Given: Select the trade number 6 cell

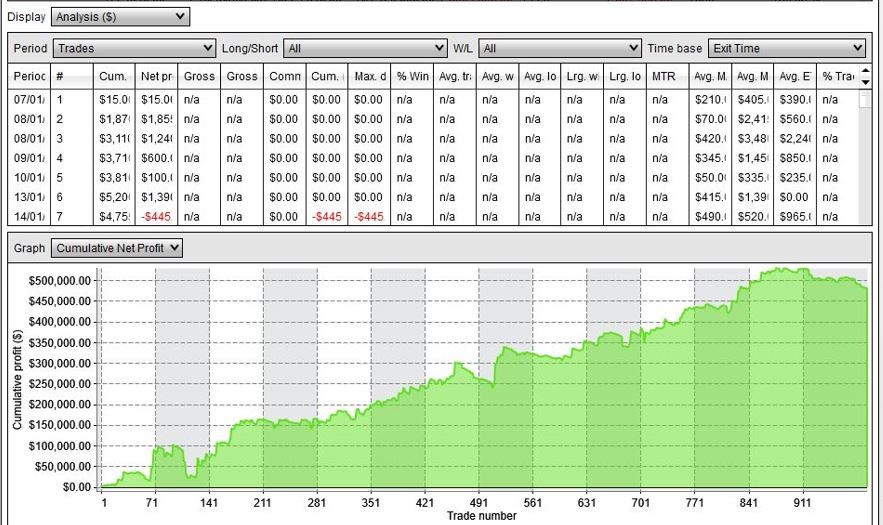Looking at the screenshot, I should point(72,197).
